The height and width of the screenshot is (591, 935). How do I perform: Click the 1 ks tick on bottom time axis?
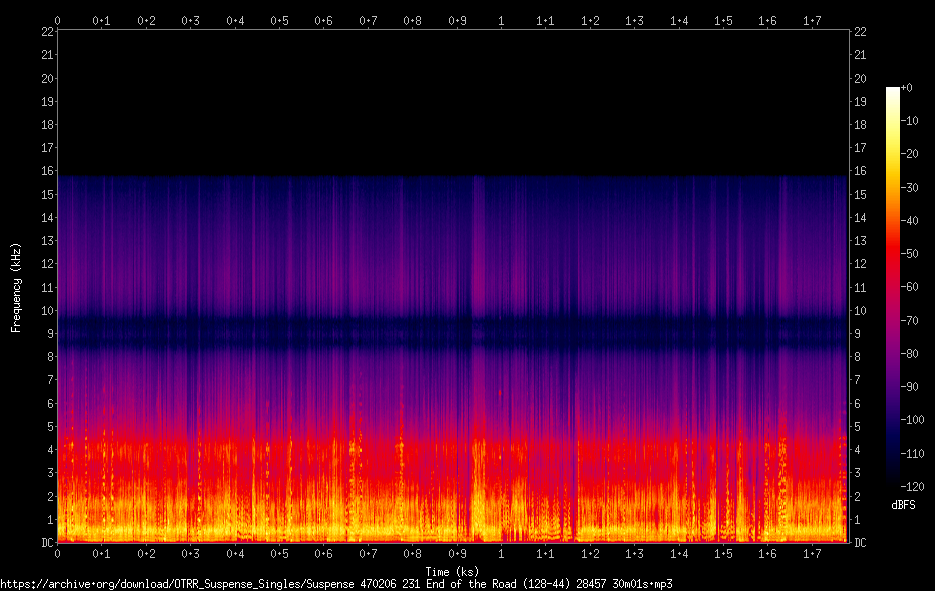(x=501, y=553)
